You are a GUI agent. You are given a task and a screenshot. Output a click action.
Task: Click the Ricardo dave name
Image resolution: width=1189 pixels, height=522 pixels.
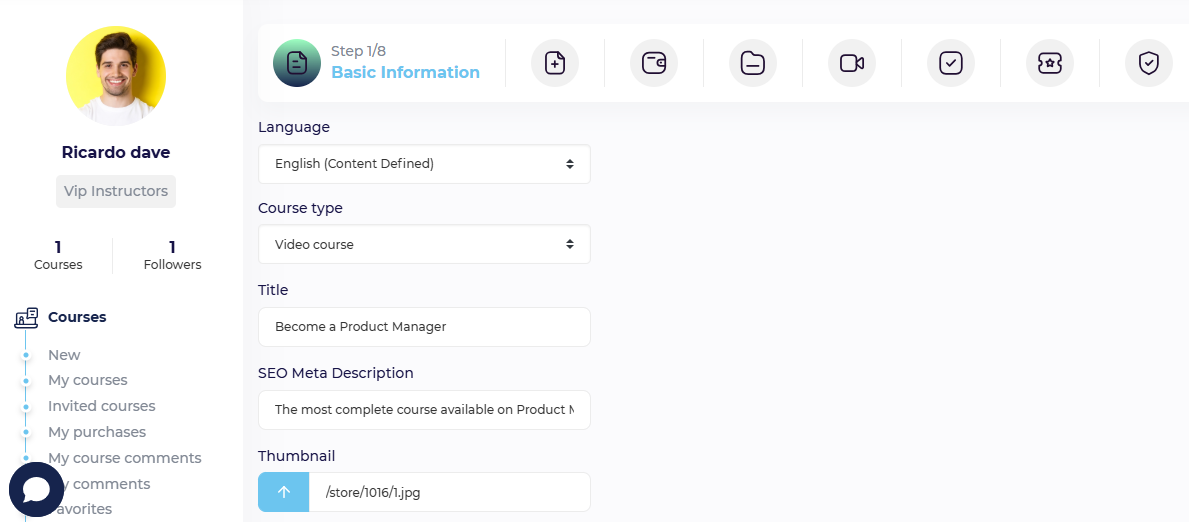point(116,153)
